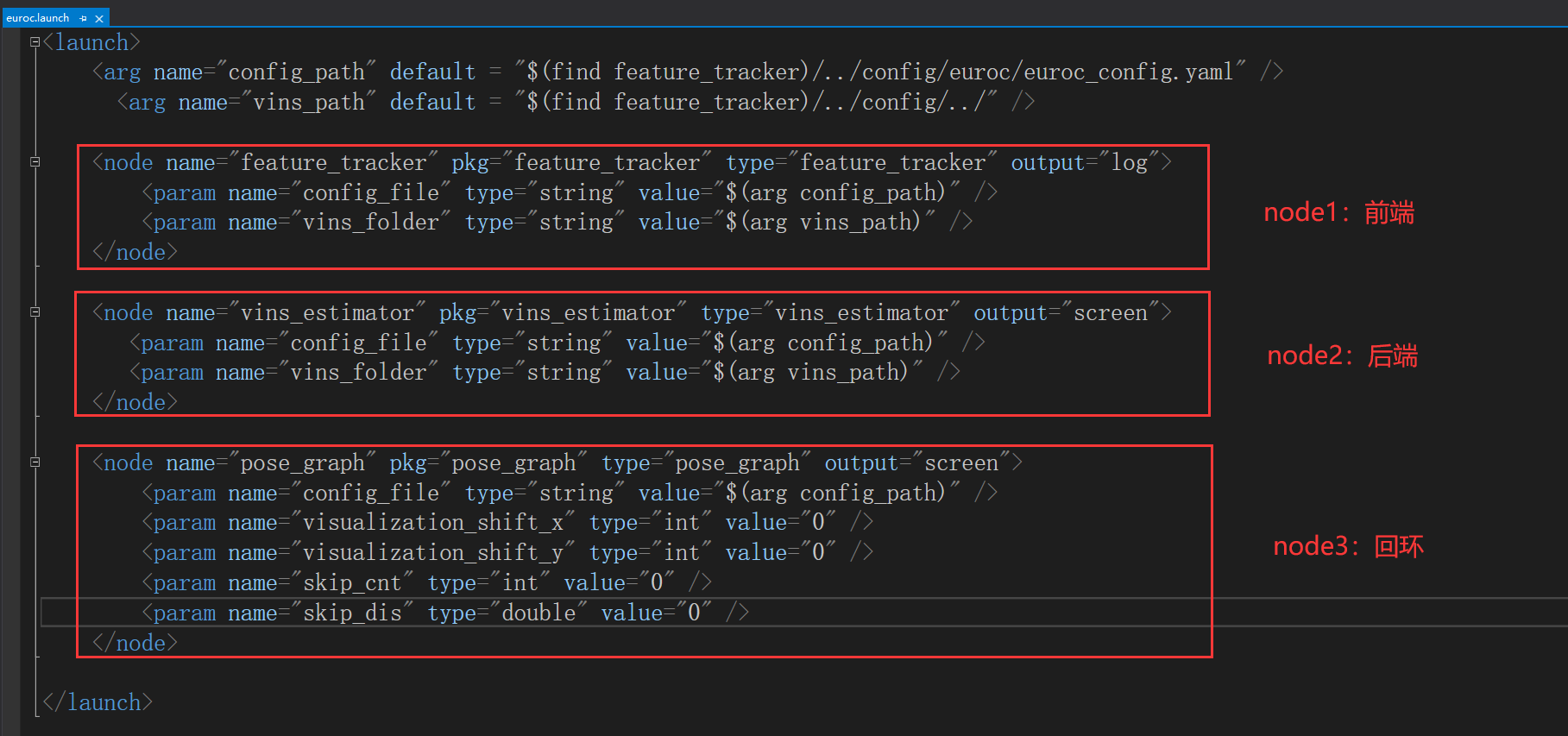Image resolution: width=1568 pixels, height=736 pixels.
Task: Collapse the launch root element
Action: click(35, 41)
